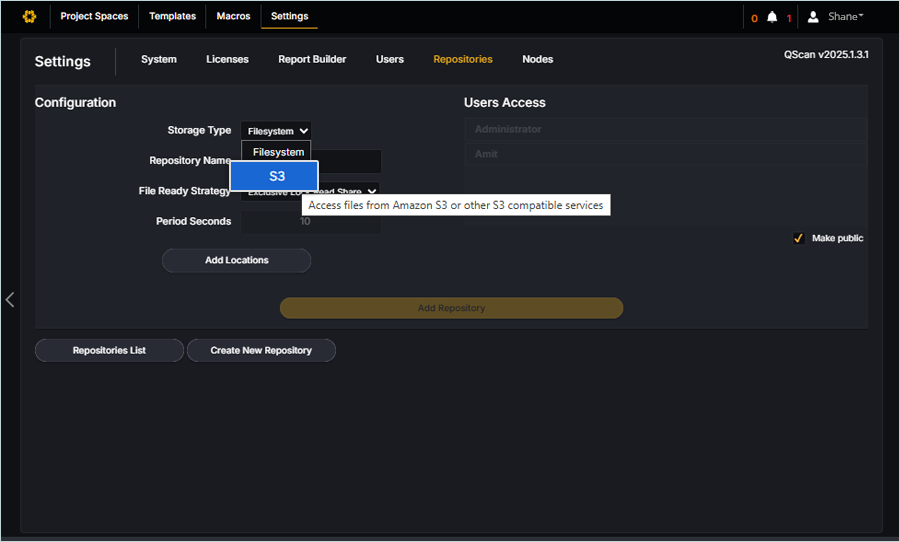Open the Shane user menu
Screen dimensions: 900x542
coord(846,17)
